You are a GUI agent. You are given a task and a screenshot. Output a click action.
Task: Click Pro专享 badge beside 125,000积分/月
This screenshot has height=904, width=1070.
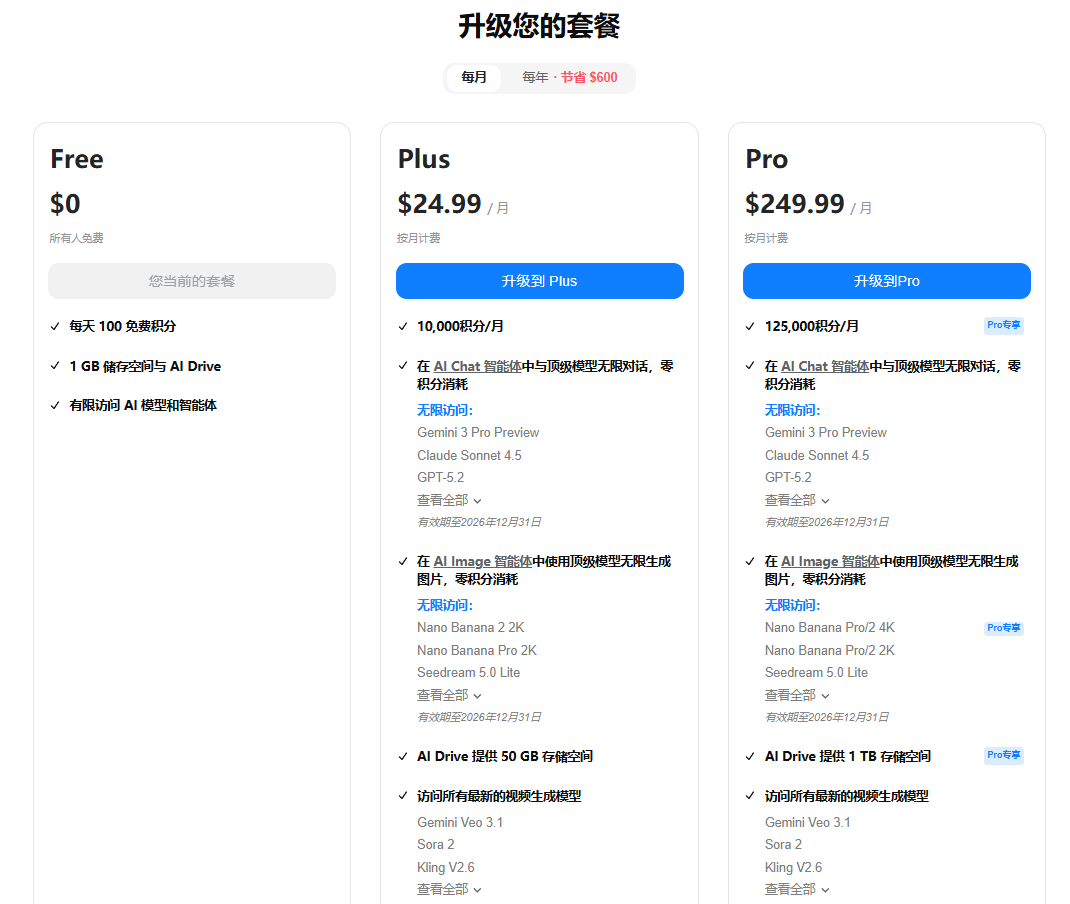coord(1004,326)
